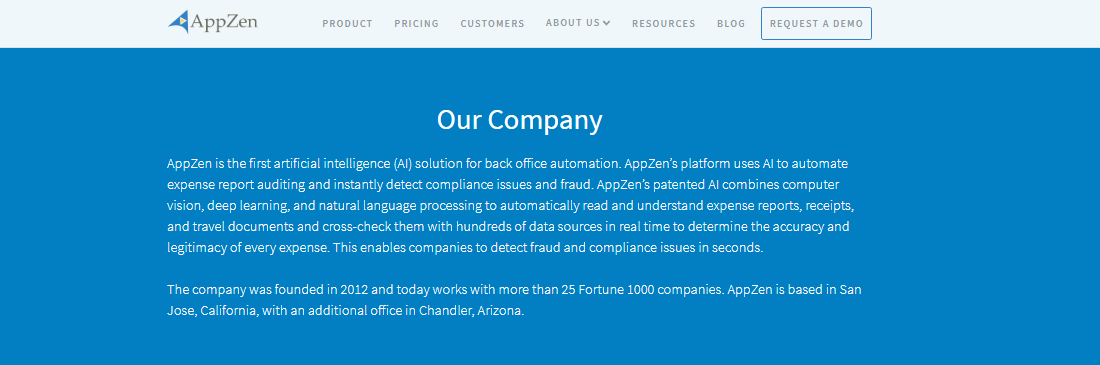Open the Resources navigation link

point(664,24)
